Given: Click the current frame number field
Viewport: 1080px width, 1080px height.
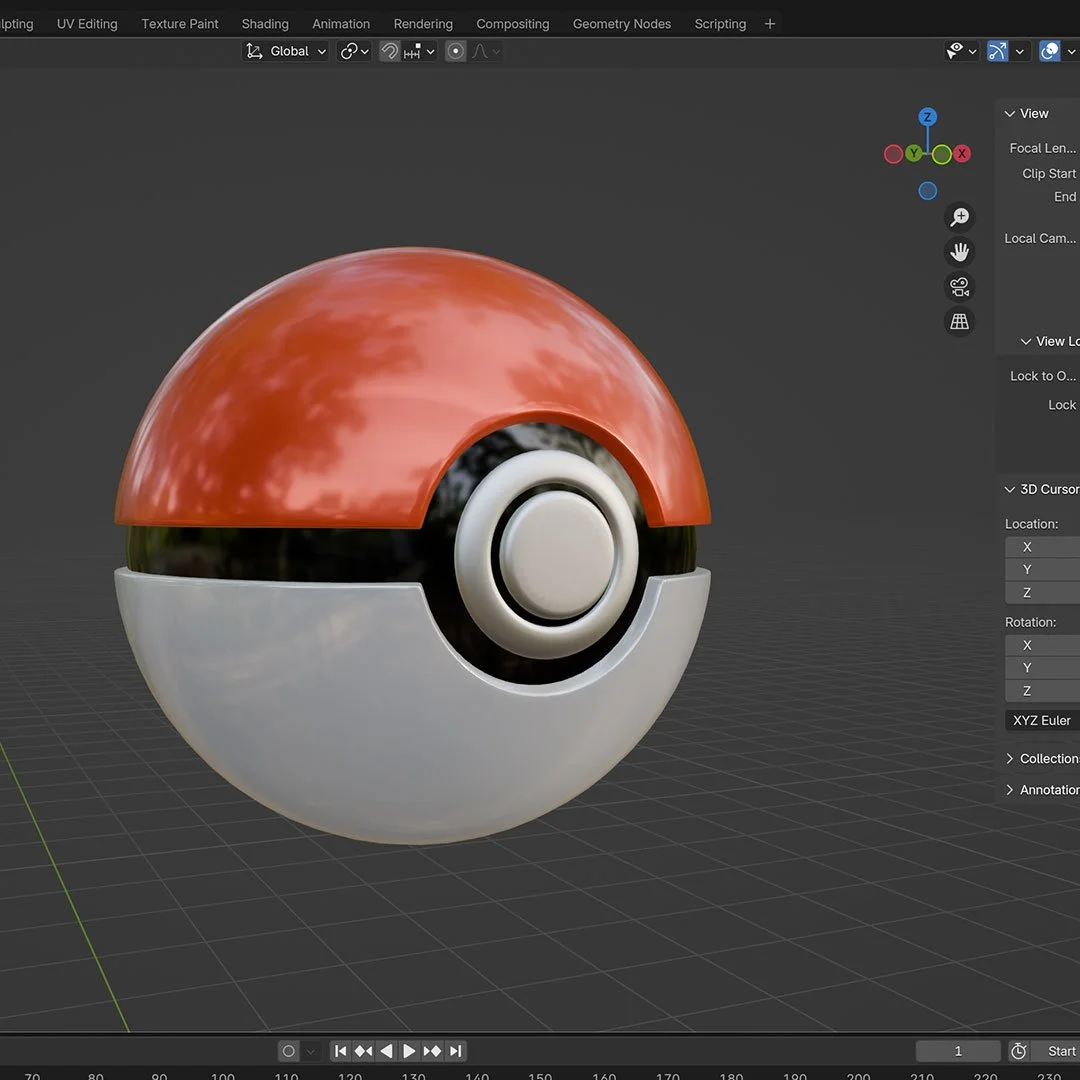Looking at the screenshot, I should click(957, 1051).
